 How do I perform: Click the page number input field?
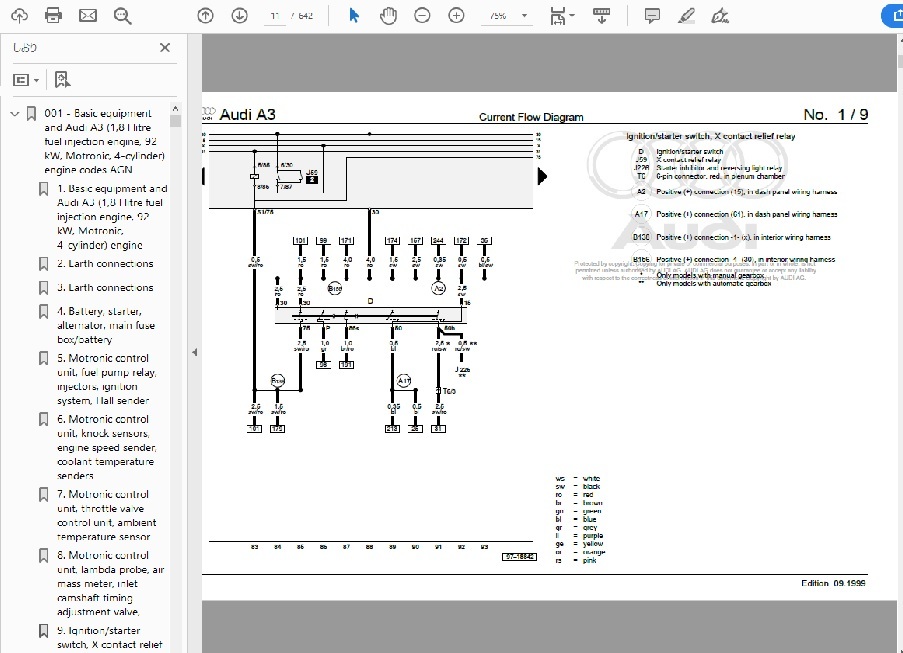(x=275, y=16)
